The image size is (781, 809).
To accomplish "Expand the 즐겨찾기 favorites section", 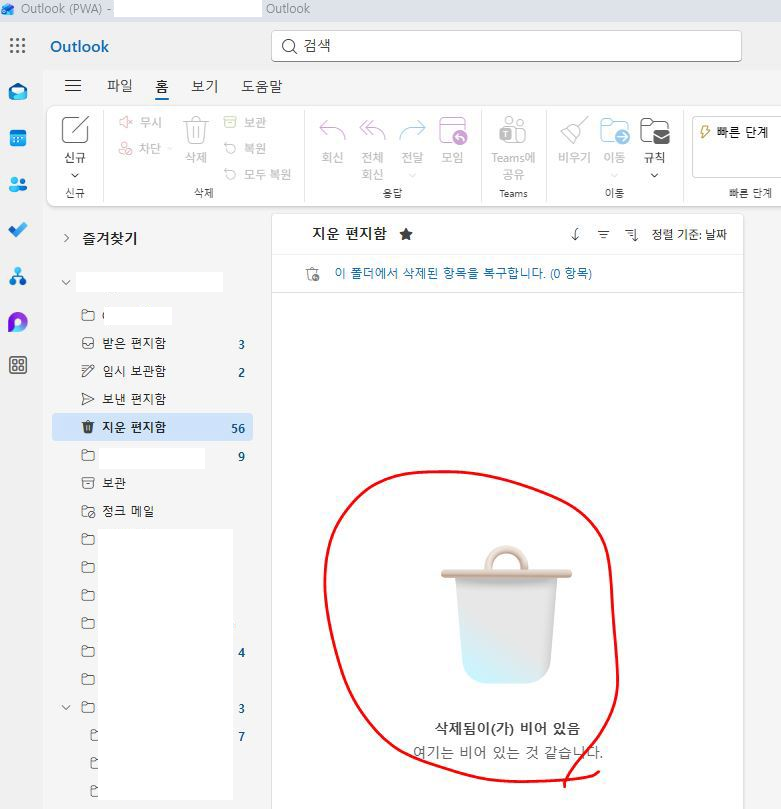I will click(x=66, y=238).
